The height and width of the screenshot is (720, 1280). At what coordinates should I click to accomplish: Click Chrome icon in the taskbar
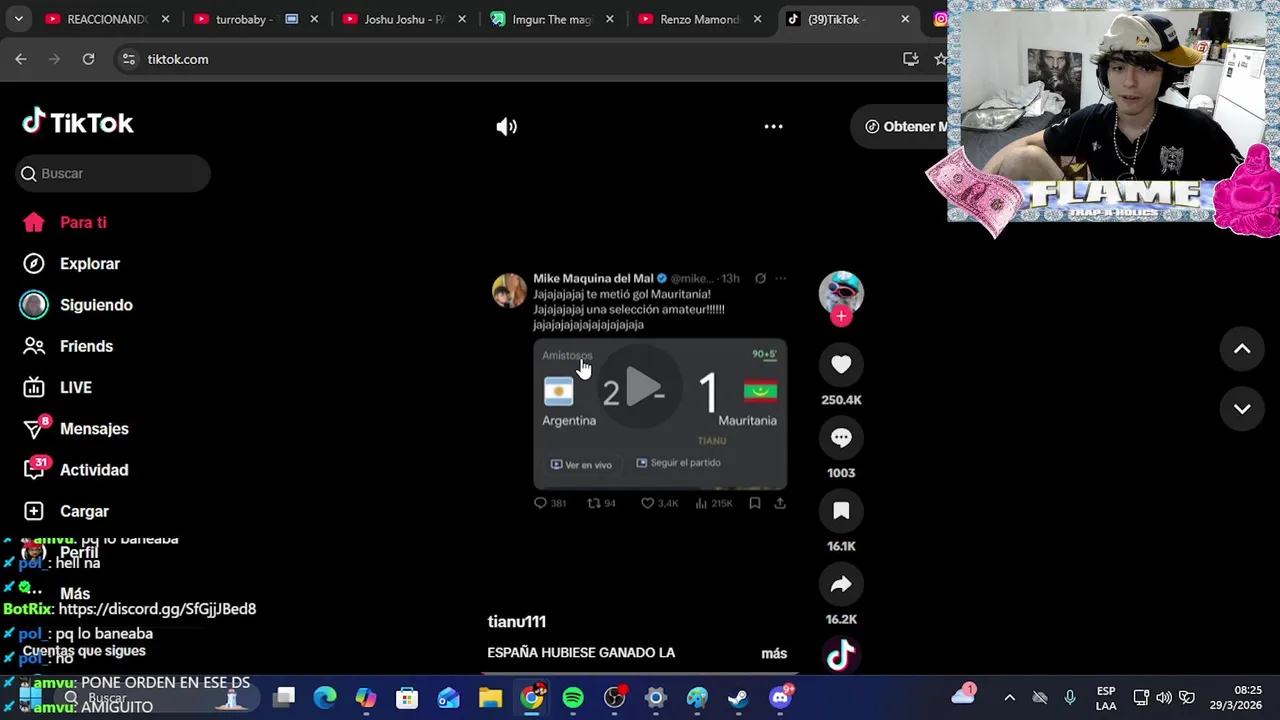(x=532, y=697)
